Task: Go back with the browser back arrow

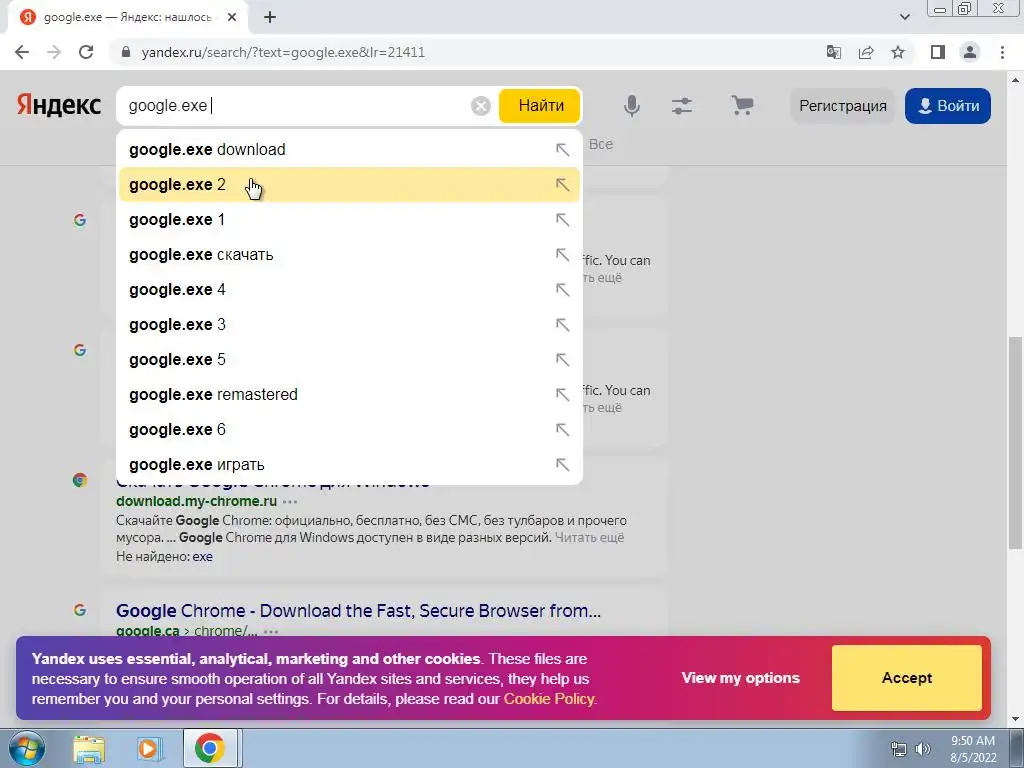Action: pyautogui.click(x=22, y=52)
